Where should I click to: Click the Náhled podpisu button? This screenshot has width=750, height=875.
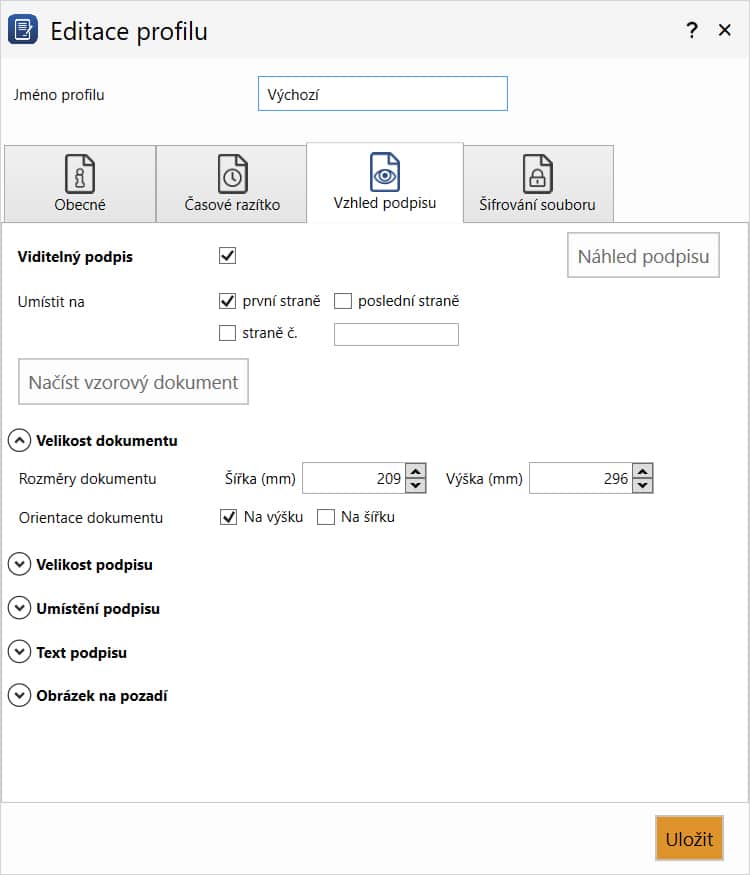click(643, 256)
